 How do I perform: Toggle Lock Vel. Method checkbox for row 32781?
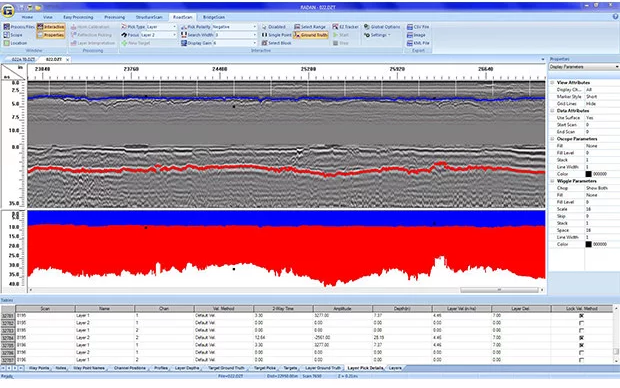(581, 316)
